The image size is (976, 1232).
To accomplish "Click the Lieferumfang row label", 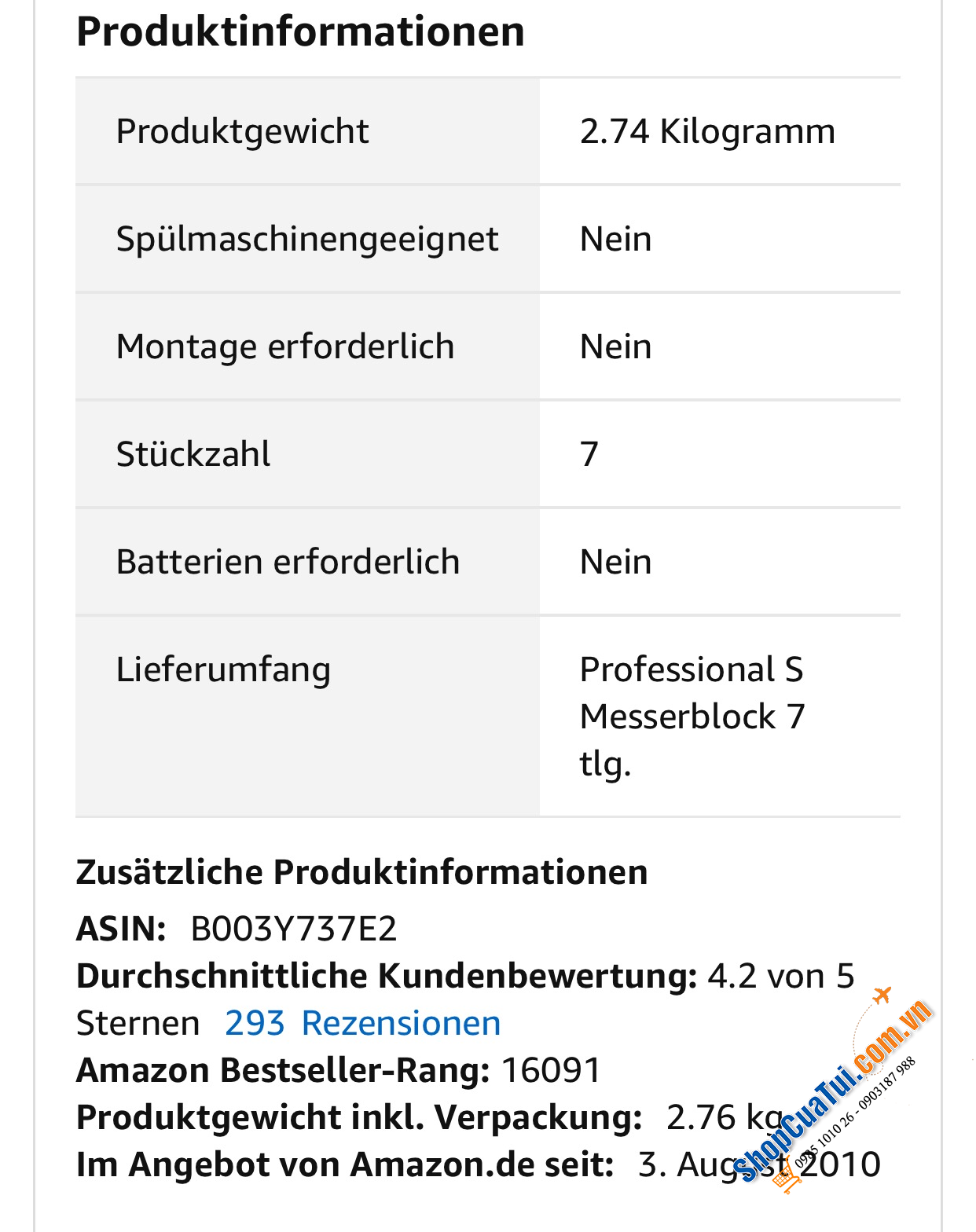I will [223, 669].
